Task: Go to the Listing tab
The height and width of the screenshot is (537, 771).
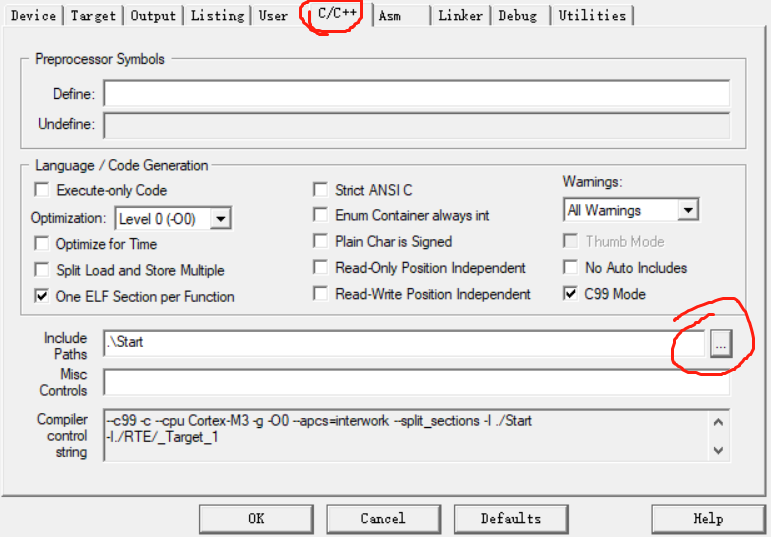Action: [217, 15]
